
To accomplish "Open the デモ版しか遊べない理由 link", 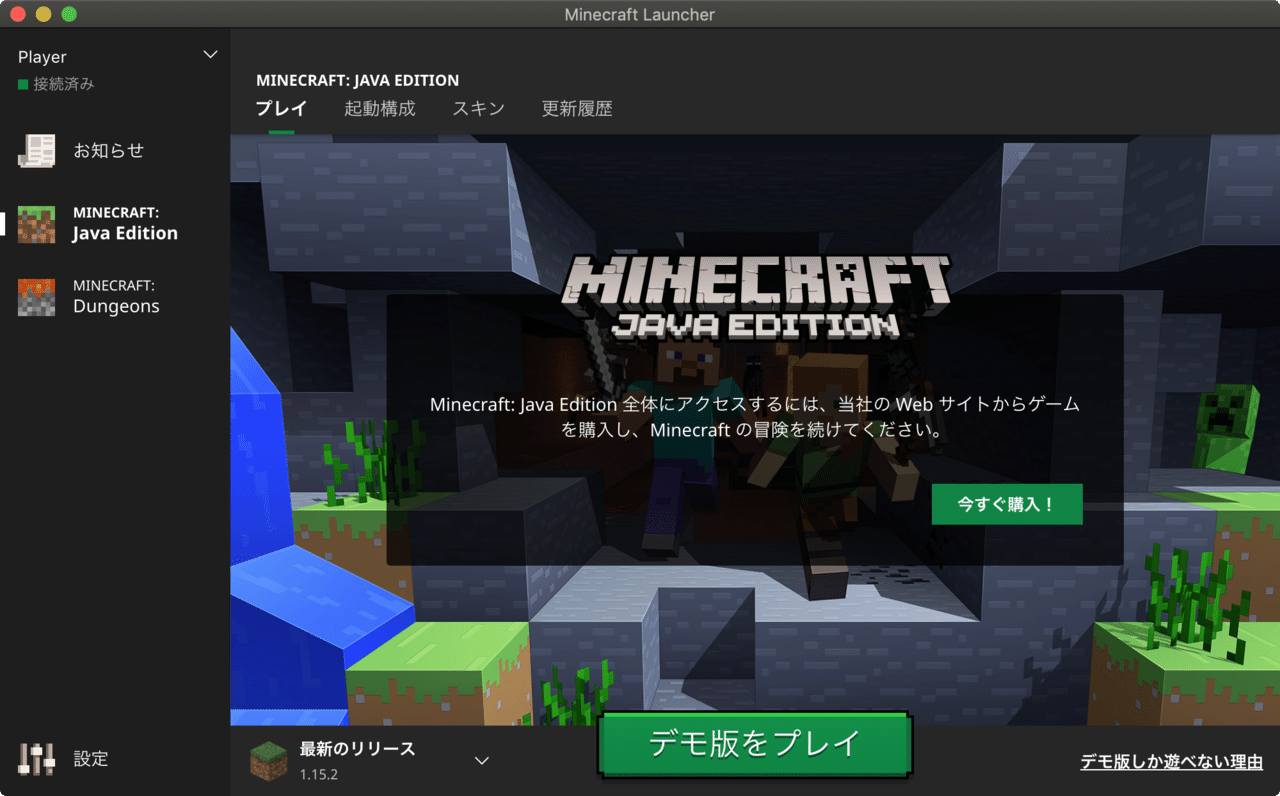I will pyautogui.click(x=1172, y=761).
